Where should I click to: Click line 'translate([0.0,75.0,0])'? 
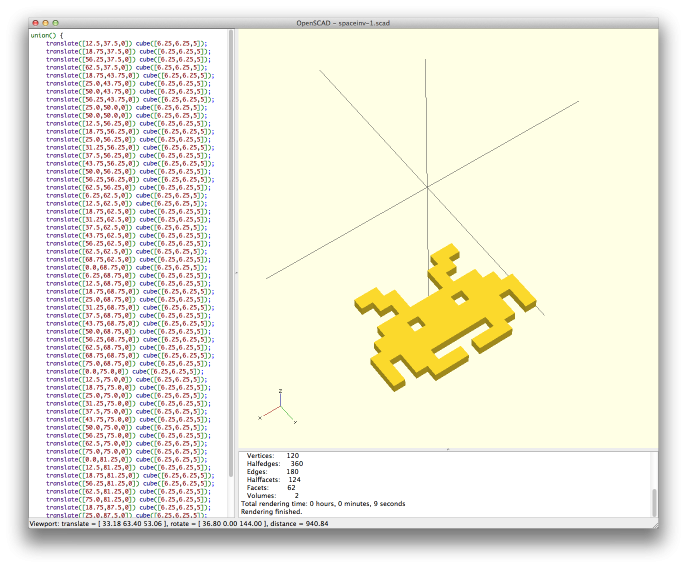click(124, 372)
